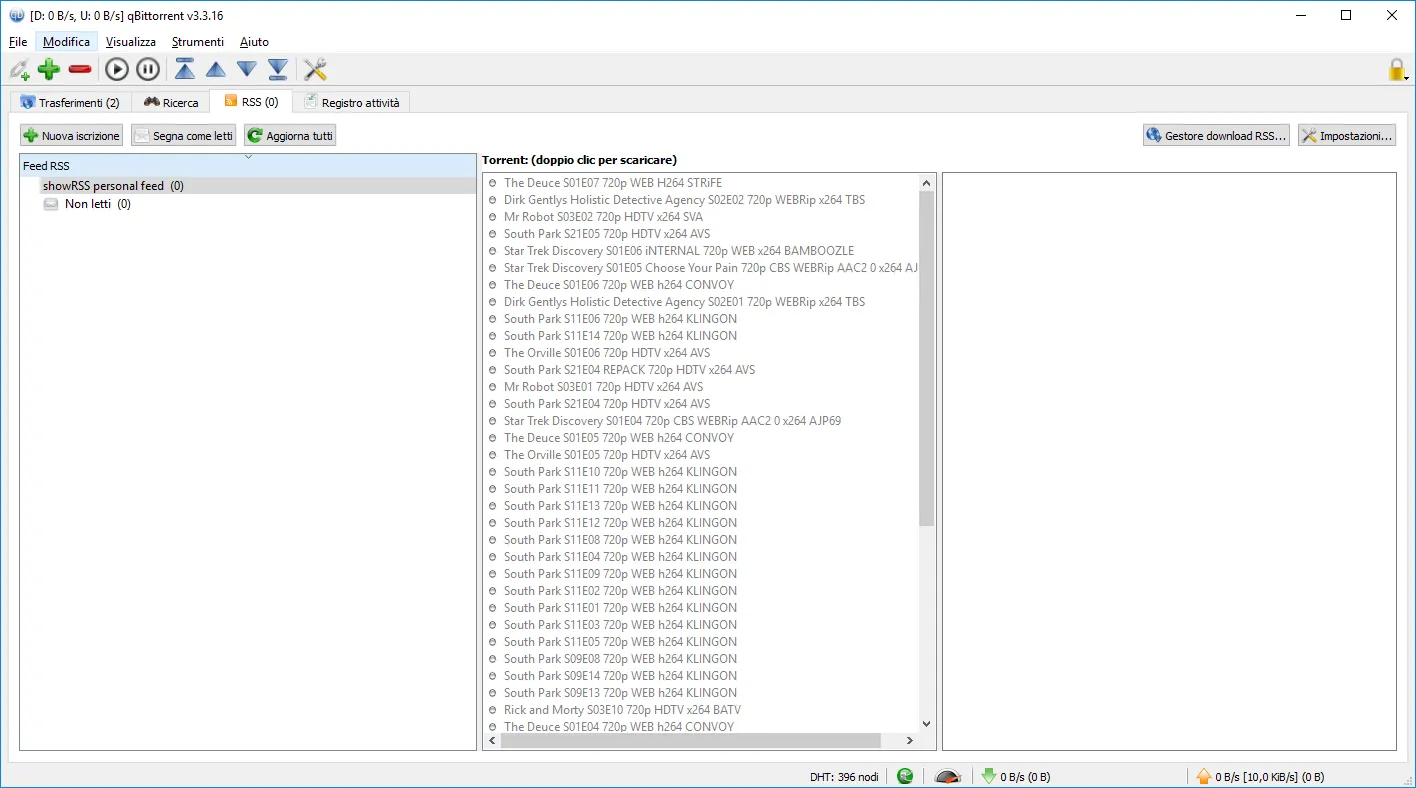Click the Aggiorna tutti button
Image resolution: width=1416 pixels, height=788 pixels.
(290, 135)
